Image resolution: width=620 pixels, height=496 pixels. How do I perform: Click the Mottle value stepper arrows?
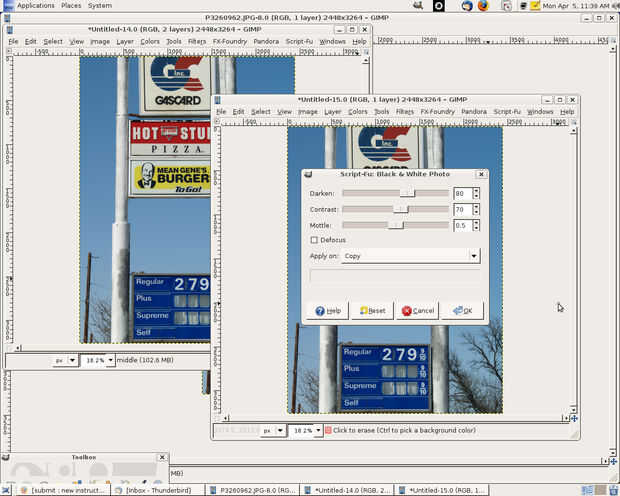pyautogui.click(x=476, y=225)
